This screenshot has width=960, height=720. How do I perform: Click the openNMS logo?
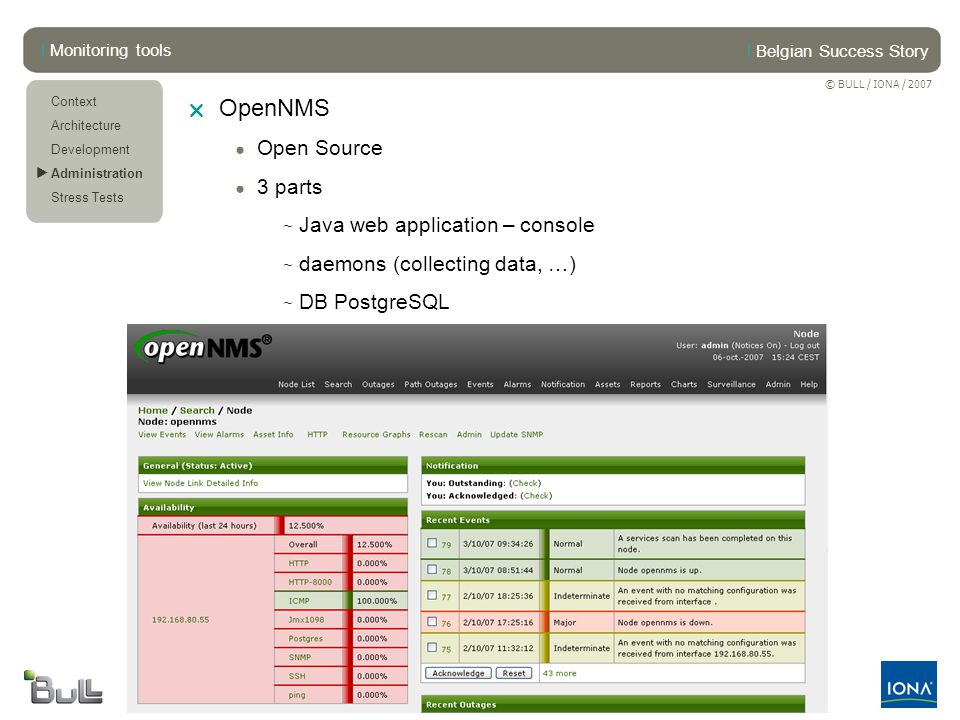(203, 347)
